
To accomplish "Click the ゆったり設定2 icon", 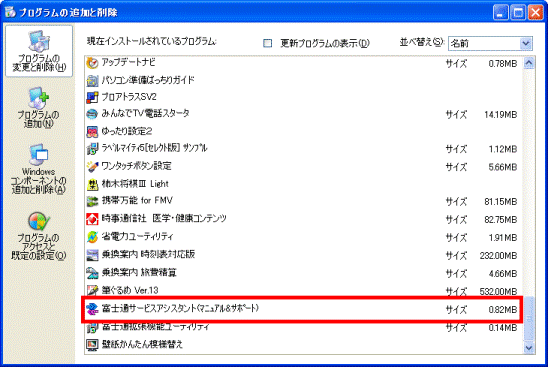I will coord(92,131).
